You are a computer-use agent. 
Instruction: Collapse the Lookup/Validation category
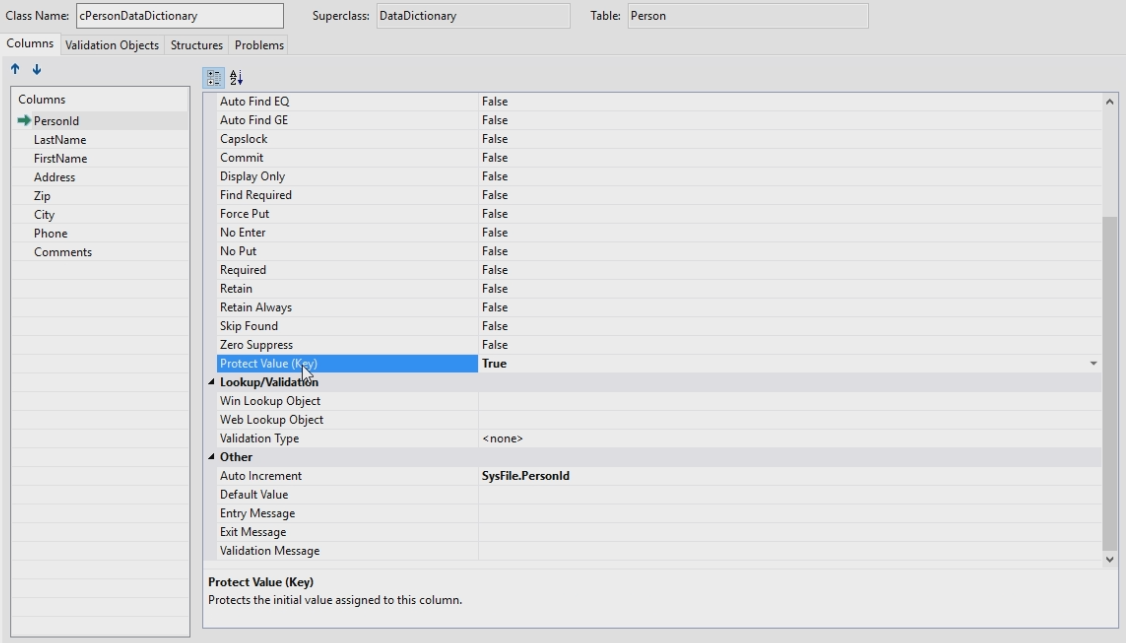tap(211, 383)
